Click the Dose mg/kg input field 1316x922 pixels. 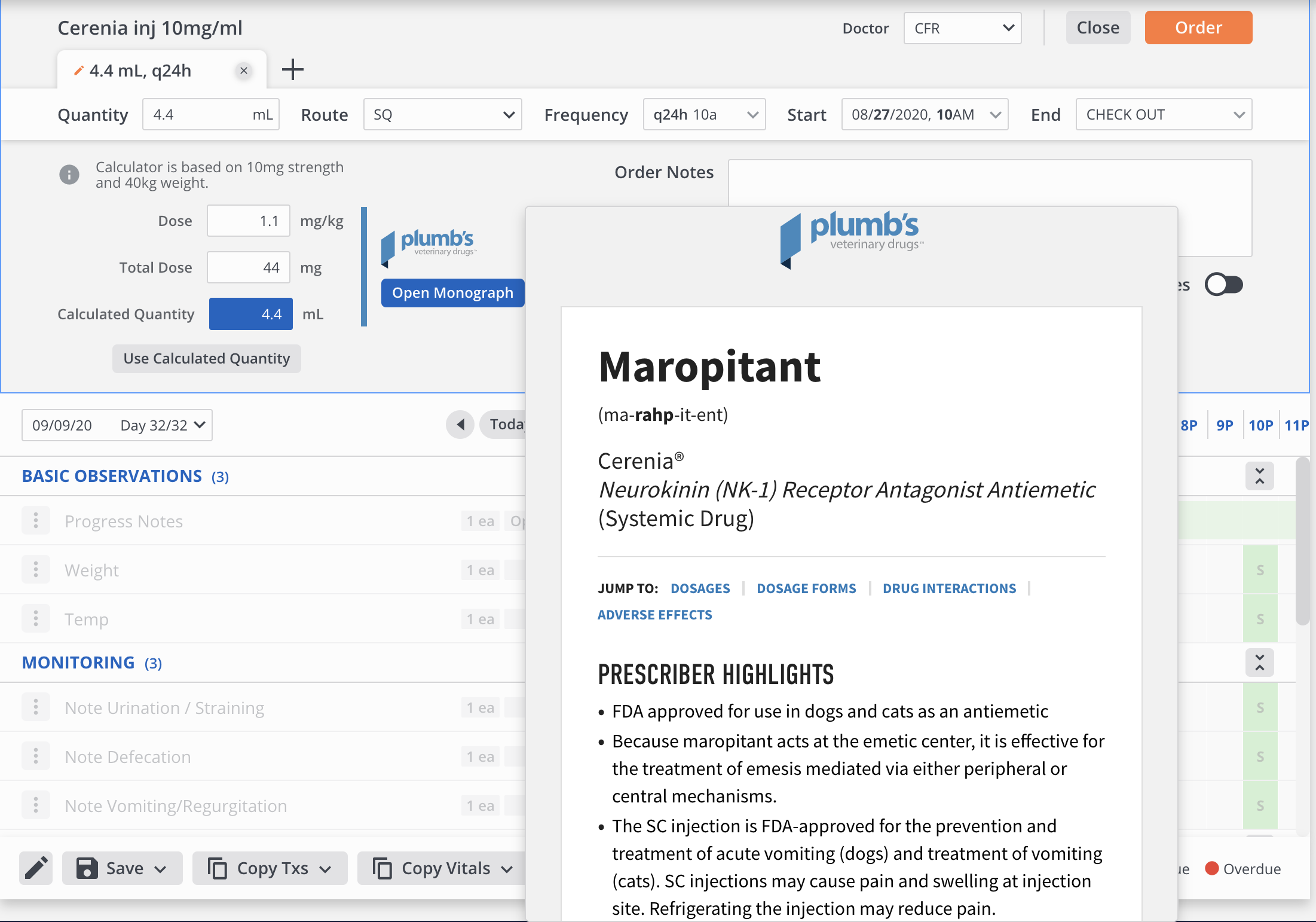(x=249, y=221)
